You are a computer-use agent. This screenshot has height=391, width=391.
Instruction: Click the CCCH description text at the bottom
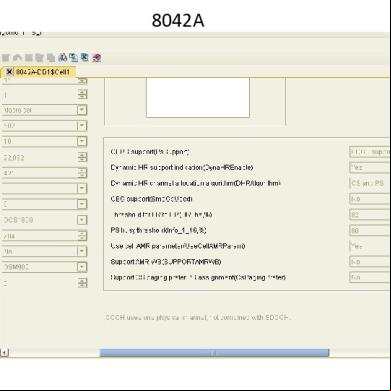(x=198, y=317)
